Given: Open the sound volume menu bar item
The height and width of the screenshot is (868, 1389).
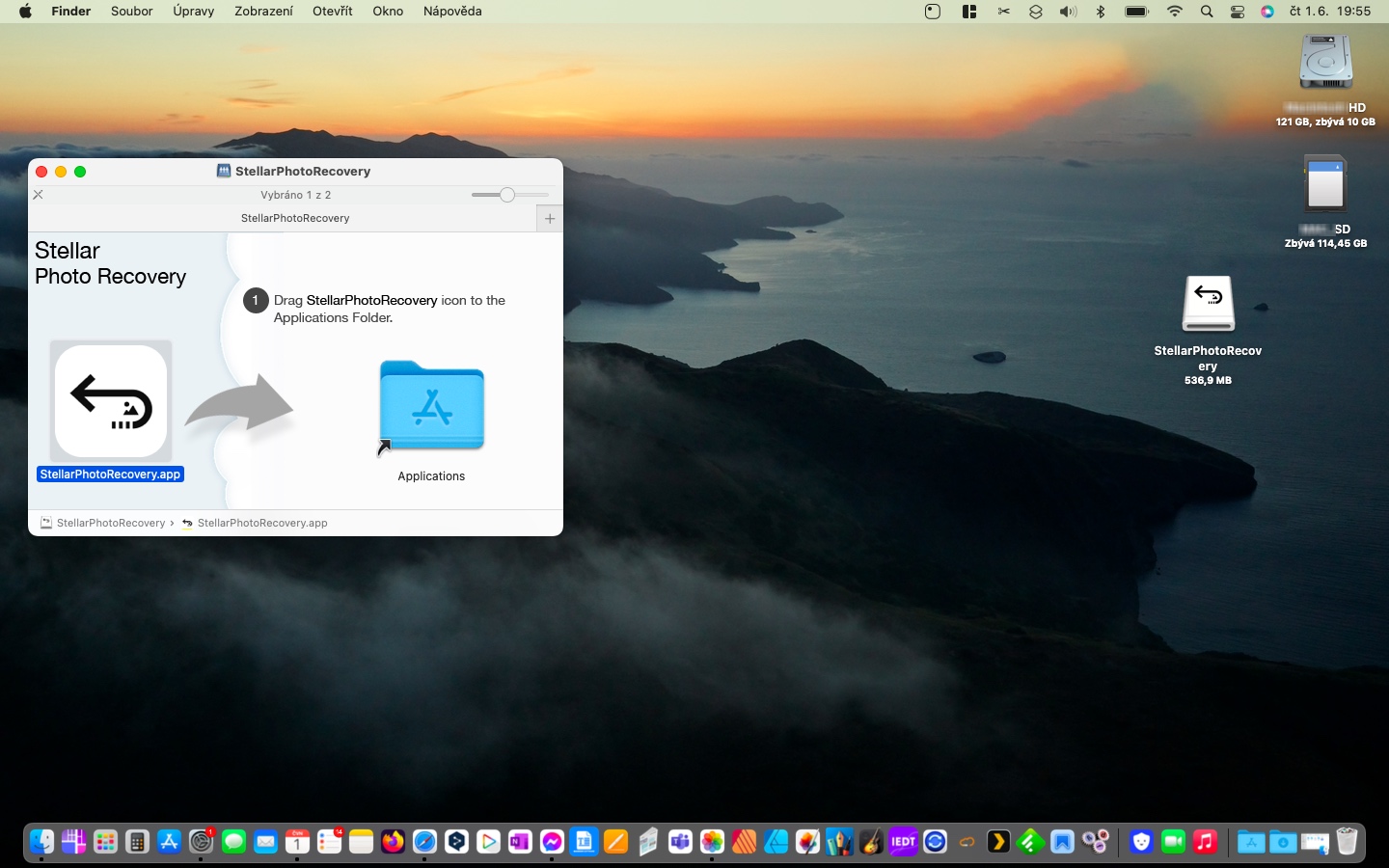Looking at the screenshot, I should [x=1068, y=12].
